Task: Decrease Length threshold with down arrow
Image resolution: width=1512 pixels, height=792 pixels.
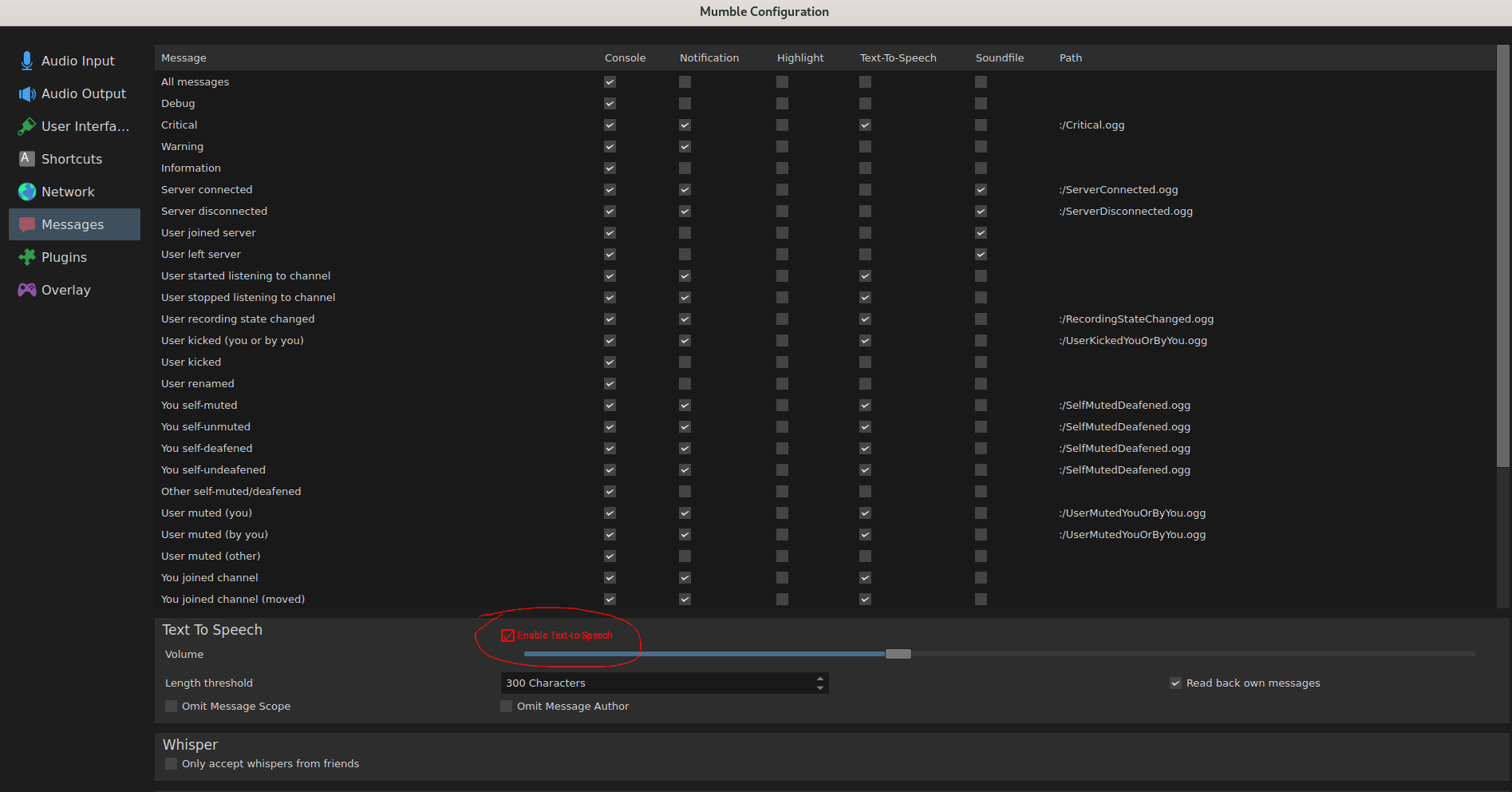Action: point(820,687)
